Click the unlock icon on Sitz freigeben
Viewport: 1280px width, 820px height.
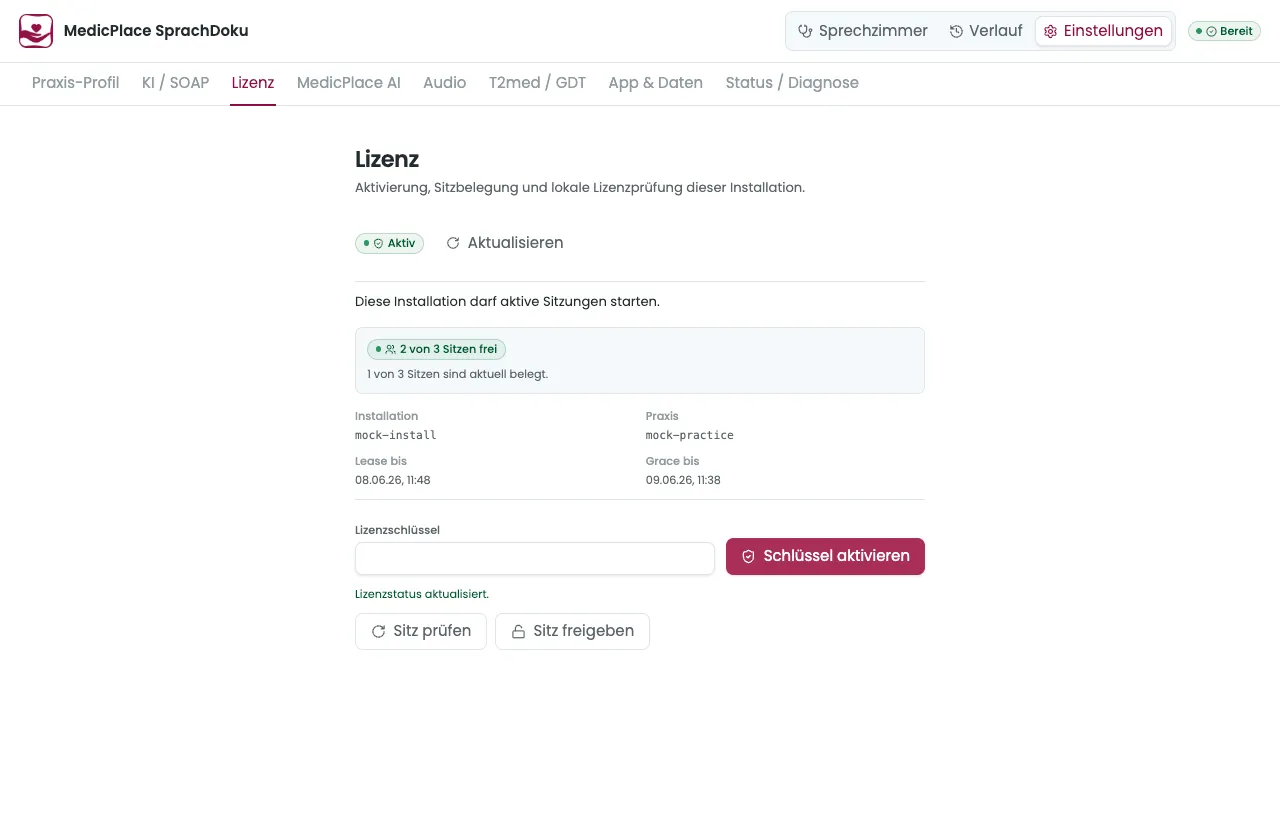[x=518, y=631]
